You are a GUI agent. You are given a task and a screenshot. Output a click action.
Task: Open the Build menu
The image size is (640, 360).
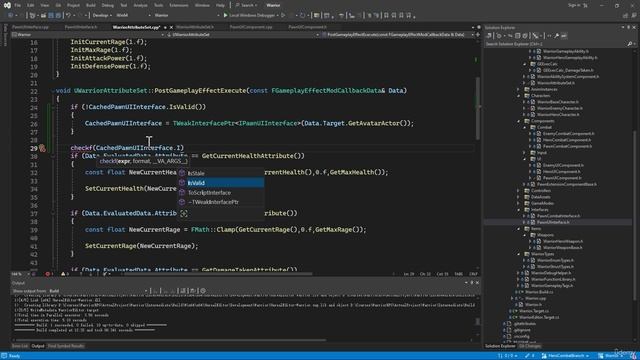[x=91, y=5]
